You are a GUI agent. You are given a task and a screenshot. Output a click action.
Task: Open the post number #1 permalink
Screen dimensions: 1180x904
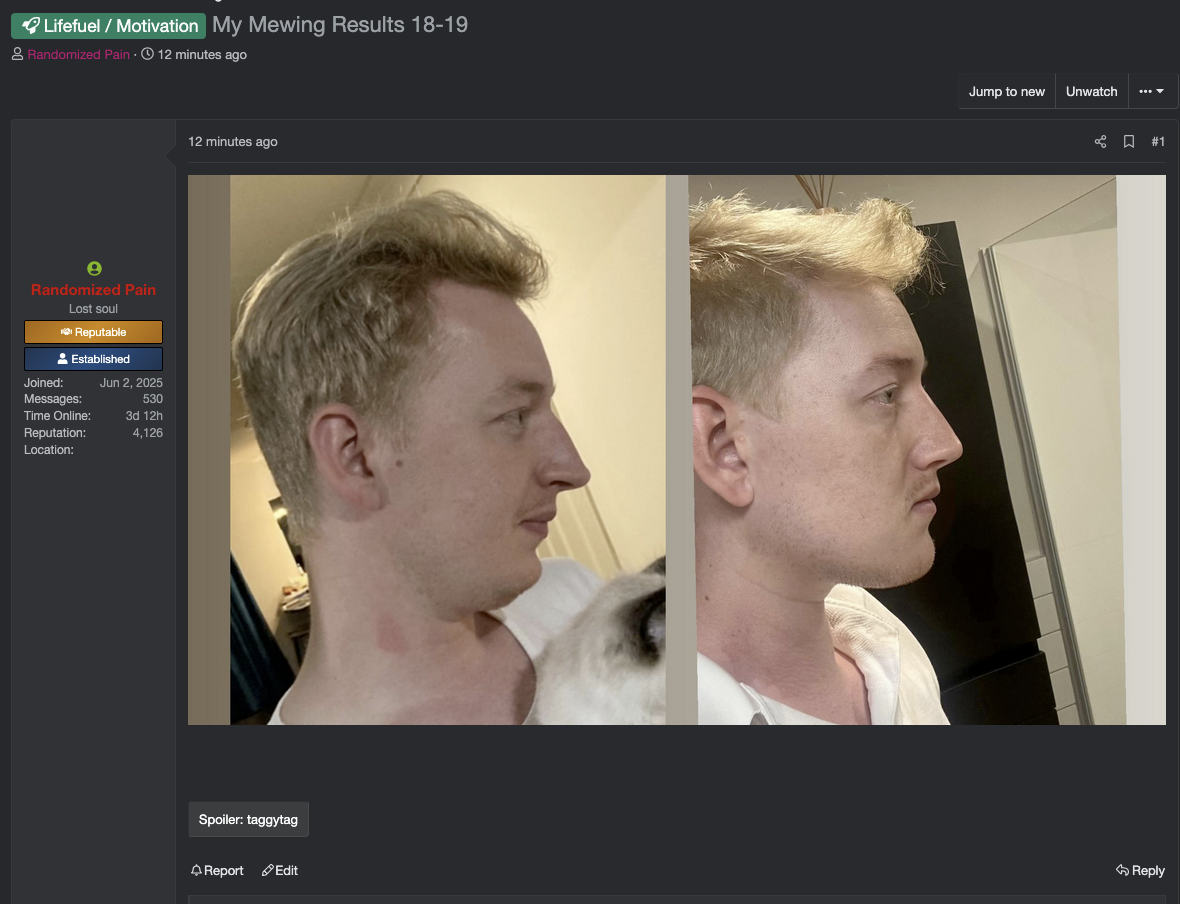(1158, 142)
